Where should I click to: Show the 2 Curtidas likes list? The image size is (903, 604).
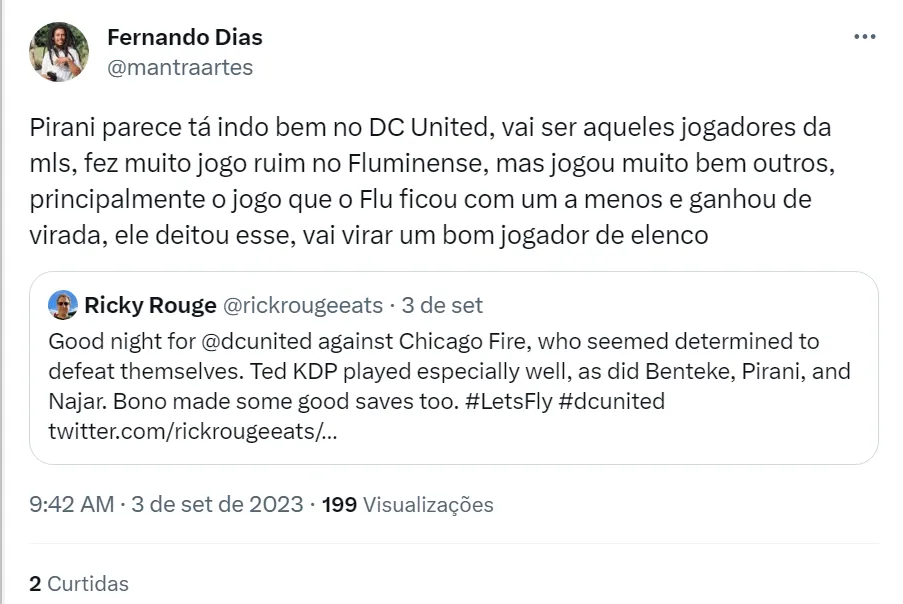[79, 582]
